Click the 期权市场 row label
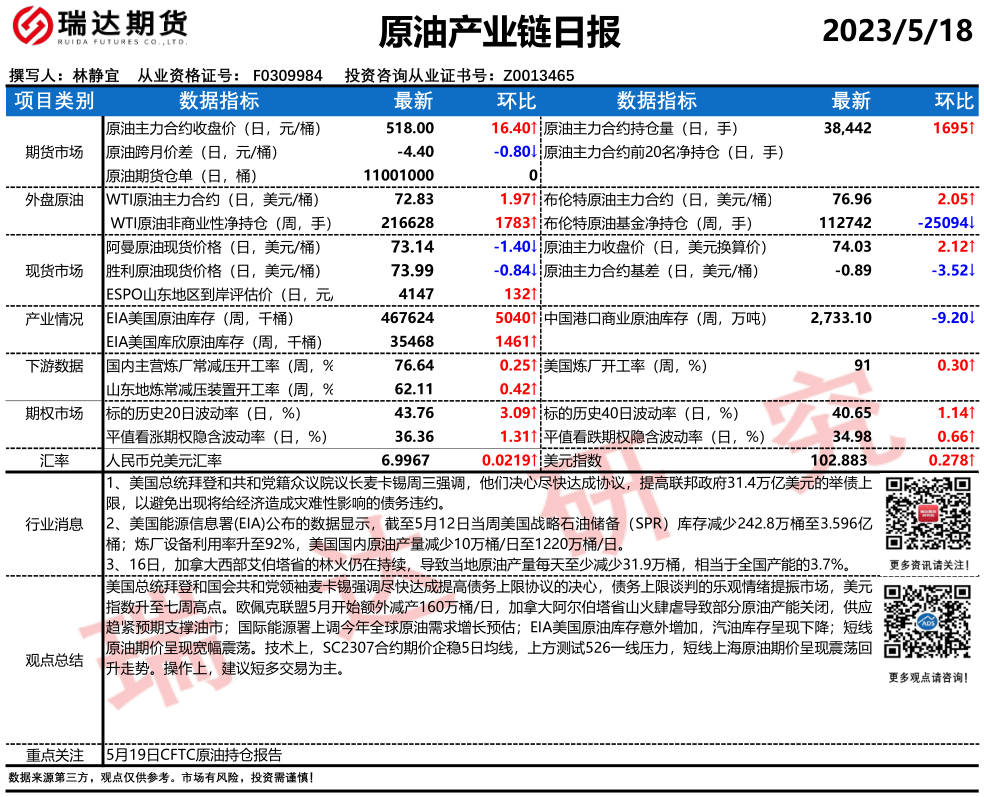The height and width of the screenshot is (797, 984). click(54, 413)
